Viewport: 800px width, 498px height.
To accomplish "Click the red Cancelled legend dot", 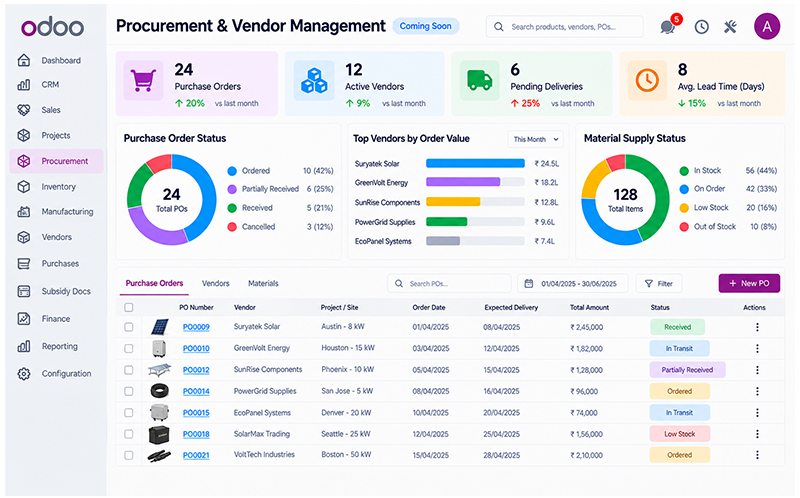I will [232, 227].
